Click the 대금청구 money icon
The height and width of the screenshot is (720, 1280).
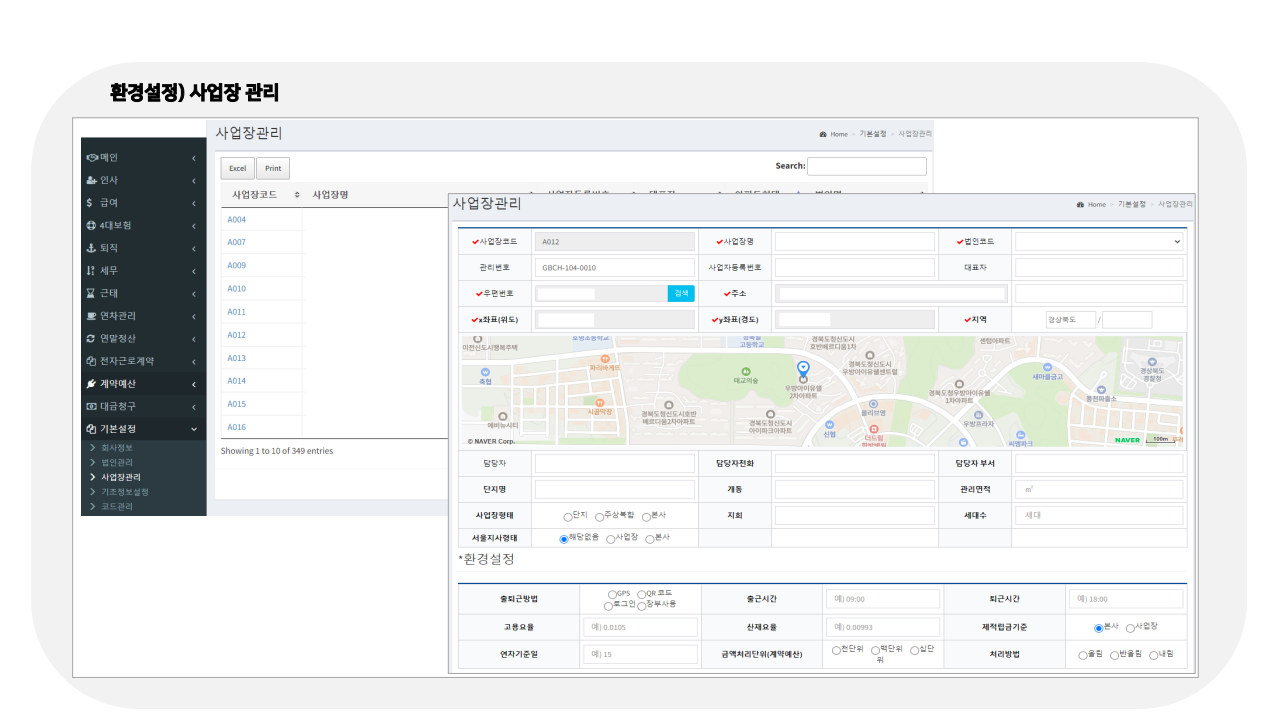coord(91,407)
